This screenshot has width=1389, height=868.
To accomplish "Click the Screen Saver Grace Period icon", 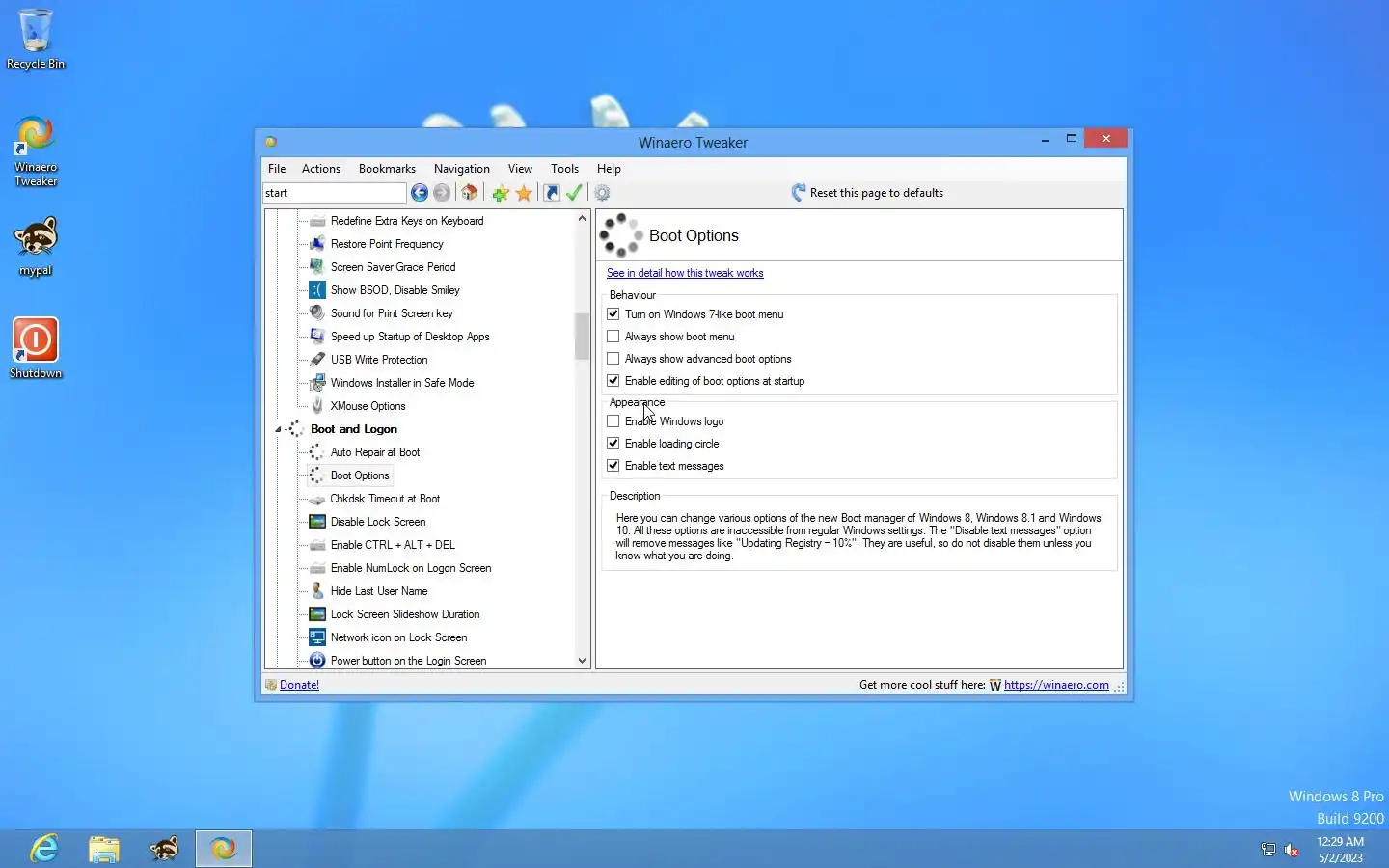I will click(317, 267).
